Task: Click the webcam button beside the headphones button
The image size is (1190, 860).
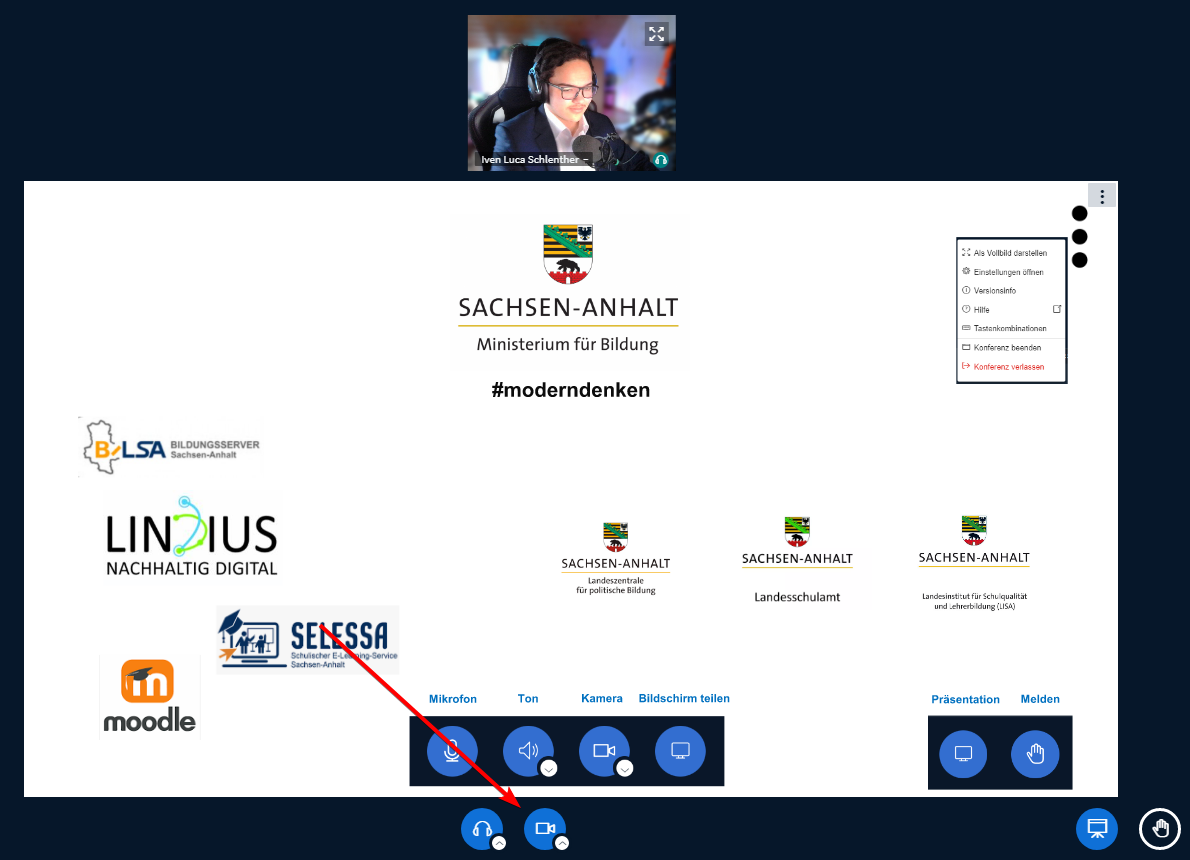Action: [544, 828]
